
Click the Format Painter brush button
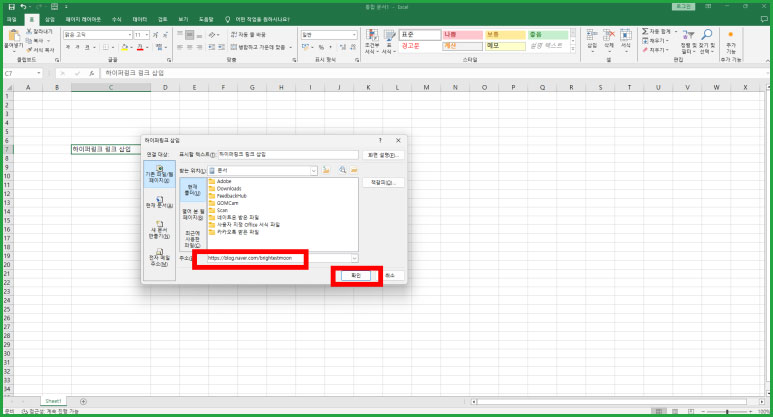tap(40, 50)
